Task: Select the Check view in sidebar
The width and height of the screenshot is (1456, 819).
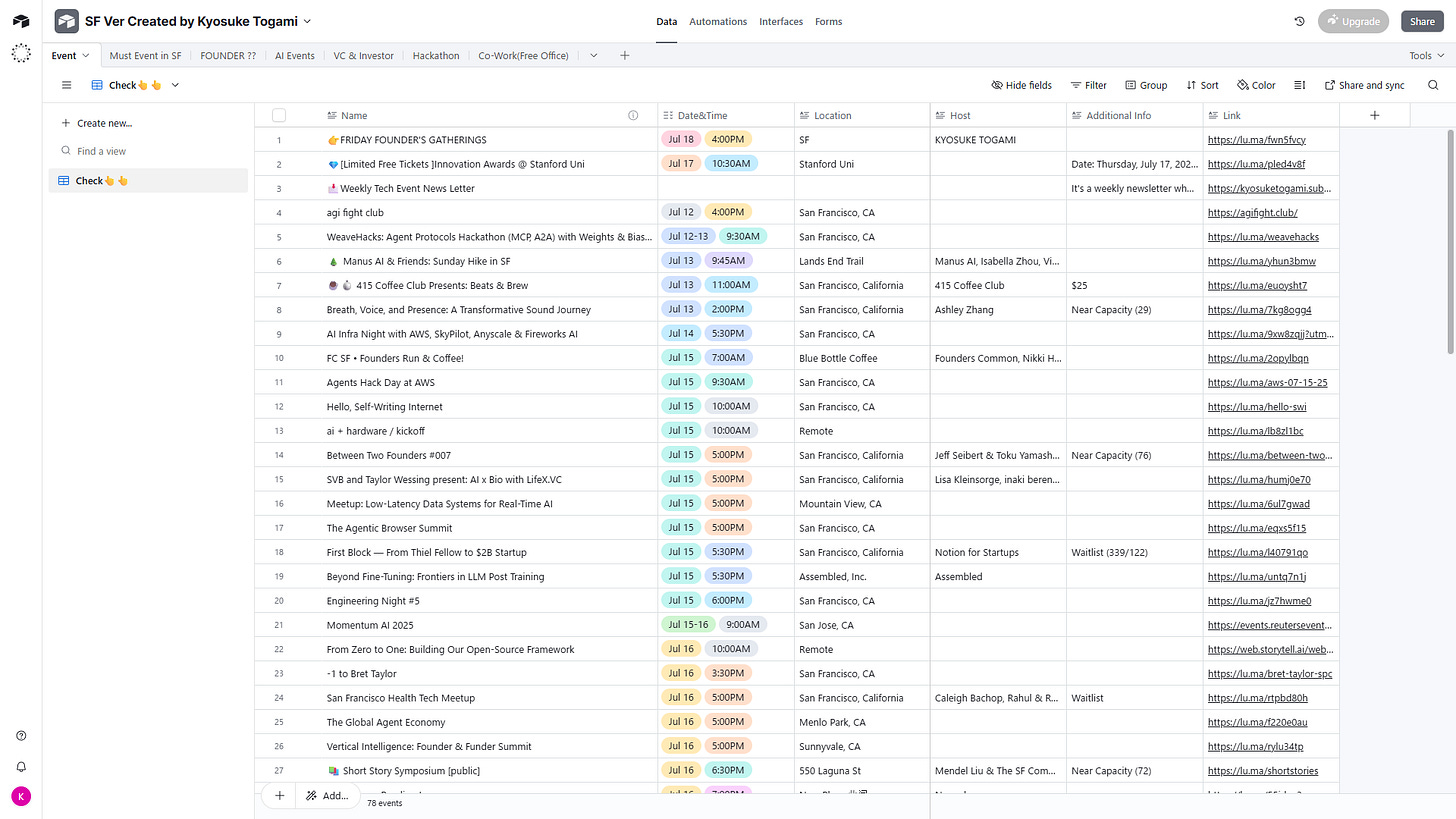Action: pyautogui.click(x=148, y=180)
